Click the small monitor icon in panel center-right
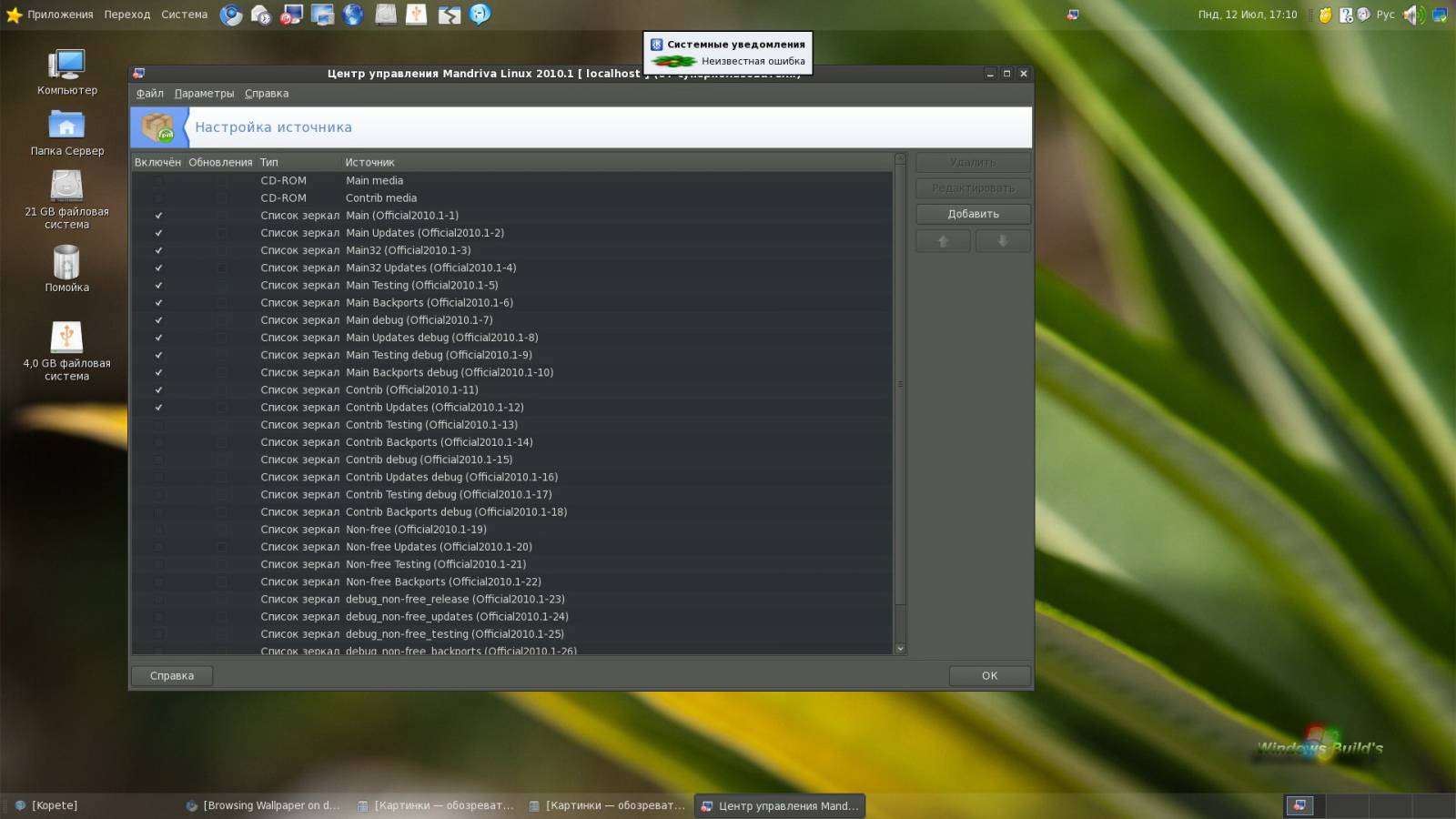The height and width of the screenshot is (819, 1456). point(1073,15)
